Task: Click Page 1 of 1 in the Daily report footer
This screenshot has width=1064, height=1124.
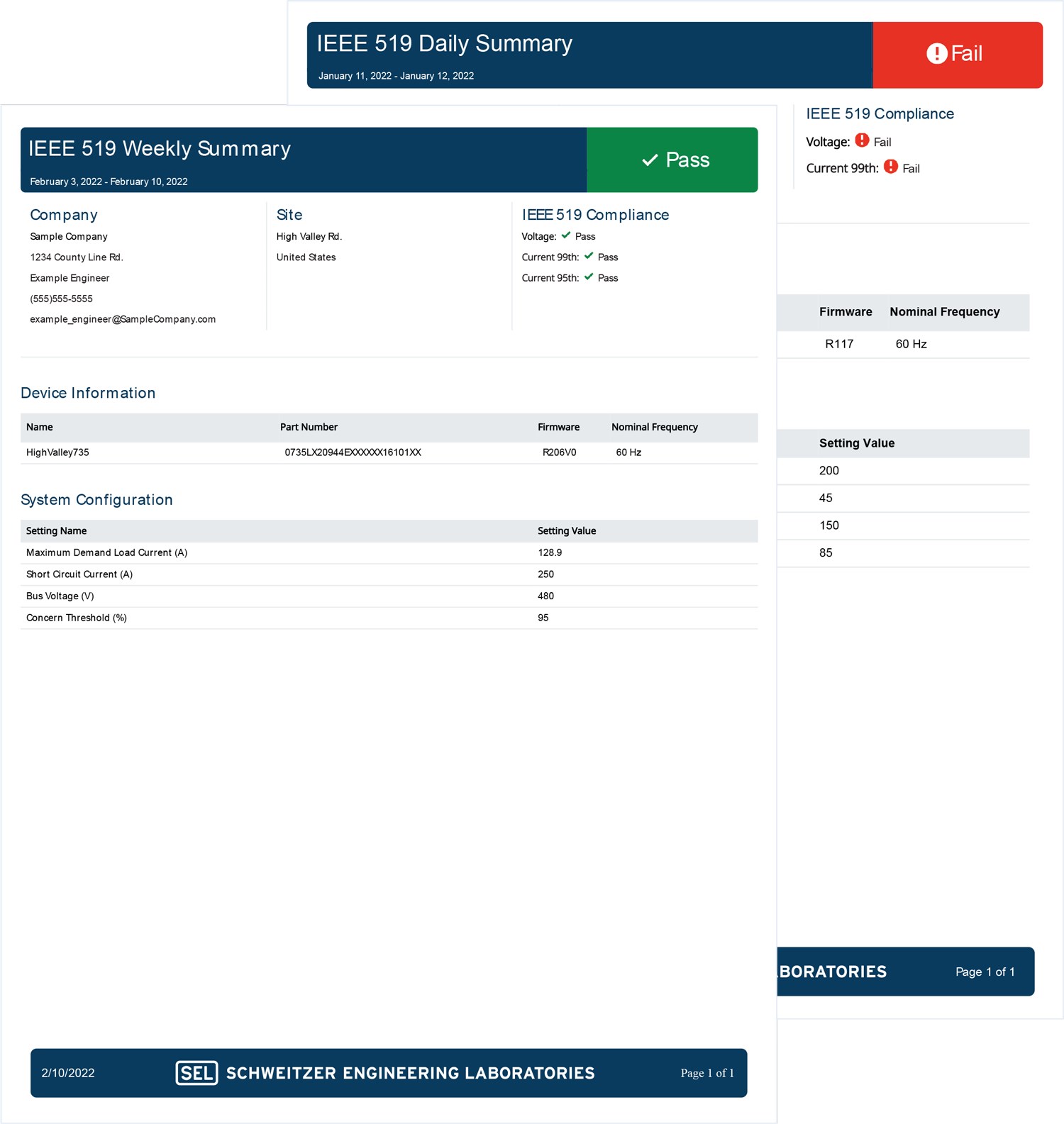Action: [985, 972]
